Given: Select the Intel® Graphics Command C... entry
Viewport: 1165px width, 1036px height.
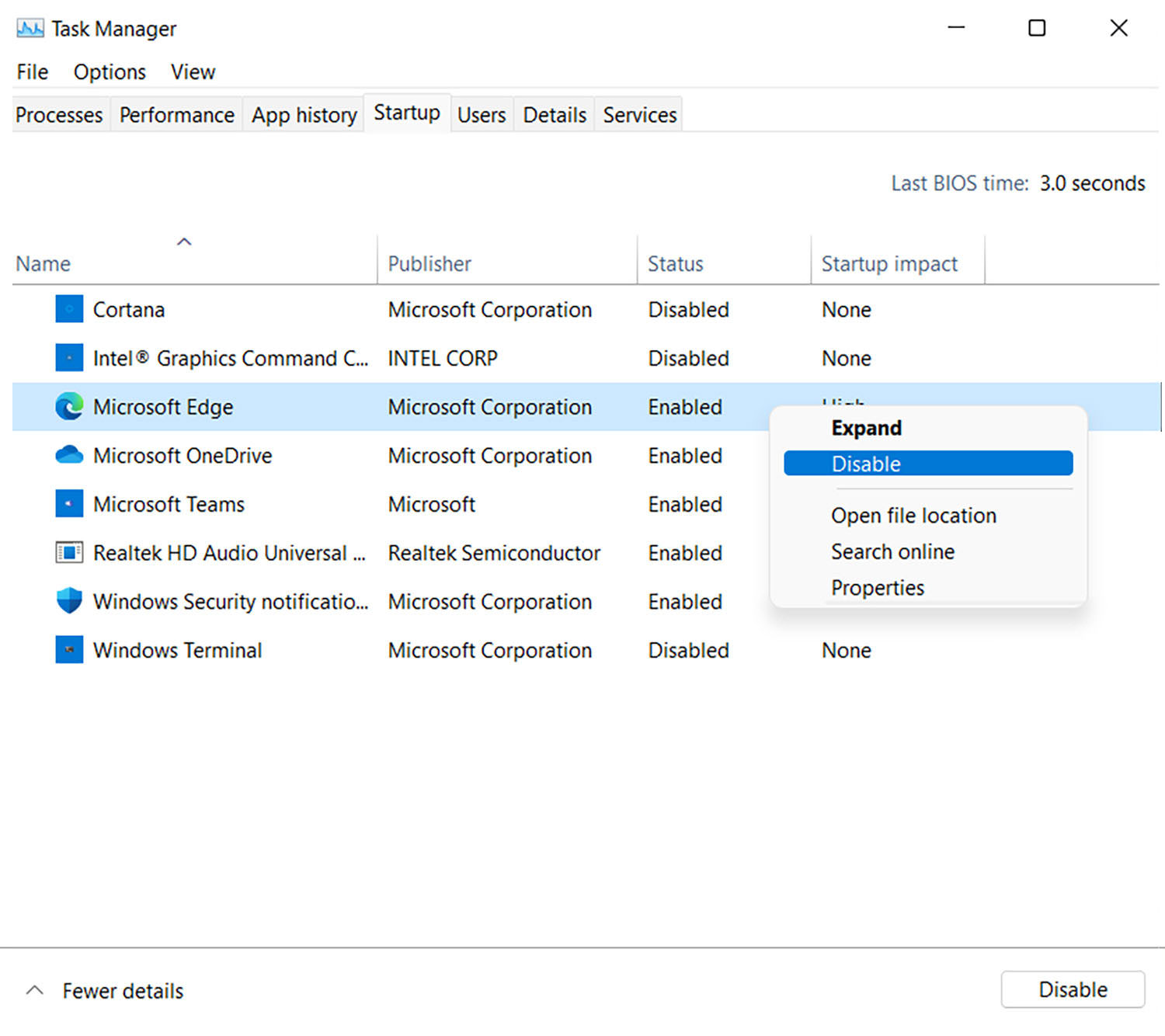Looking at the screenshot, I should (x=231, y=358).
